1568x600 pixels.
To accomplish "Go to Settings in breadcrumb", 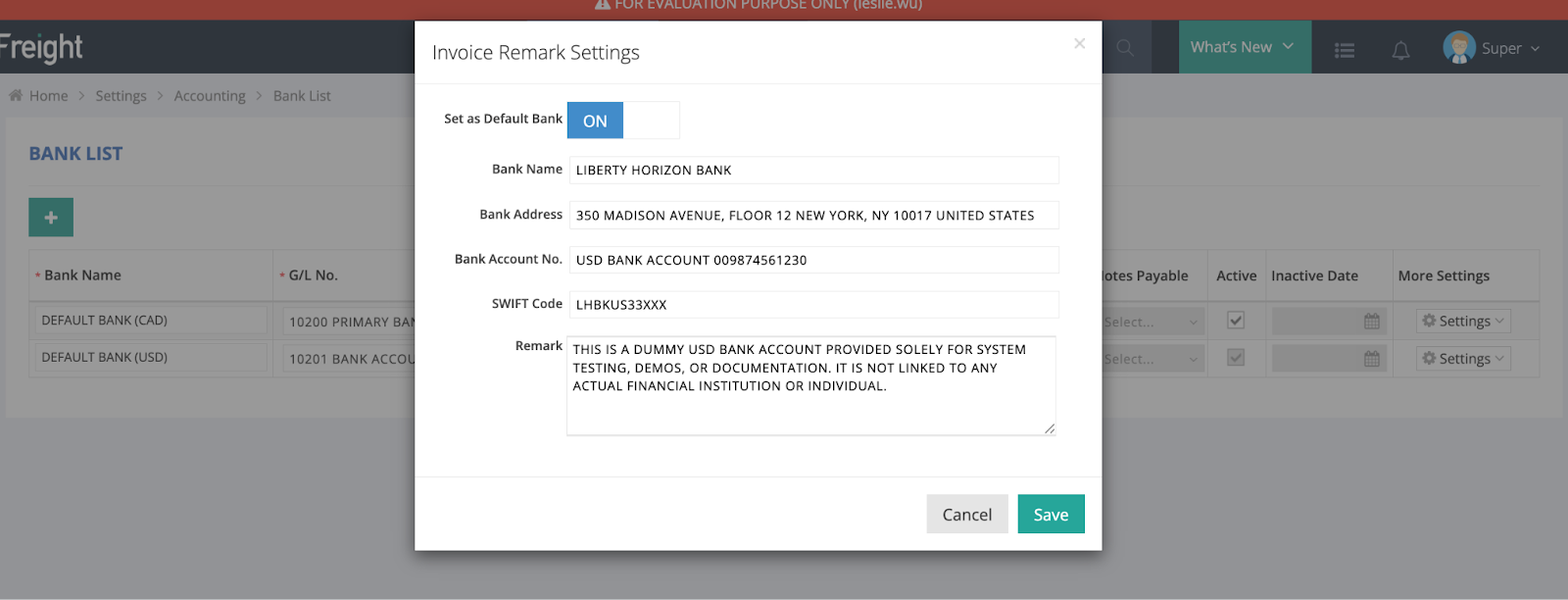I will tap(121, 96).
